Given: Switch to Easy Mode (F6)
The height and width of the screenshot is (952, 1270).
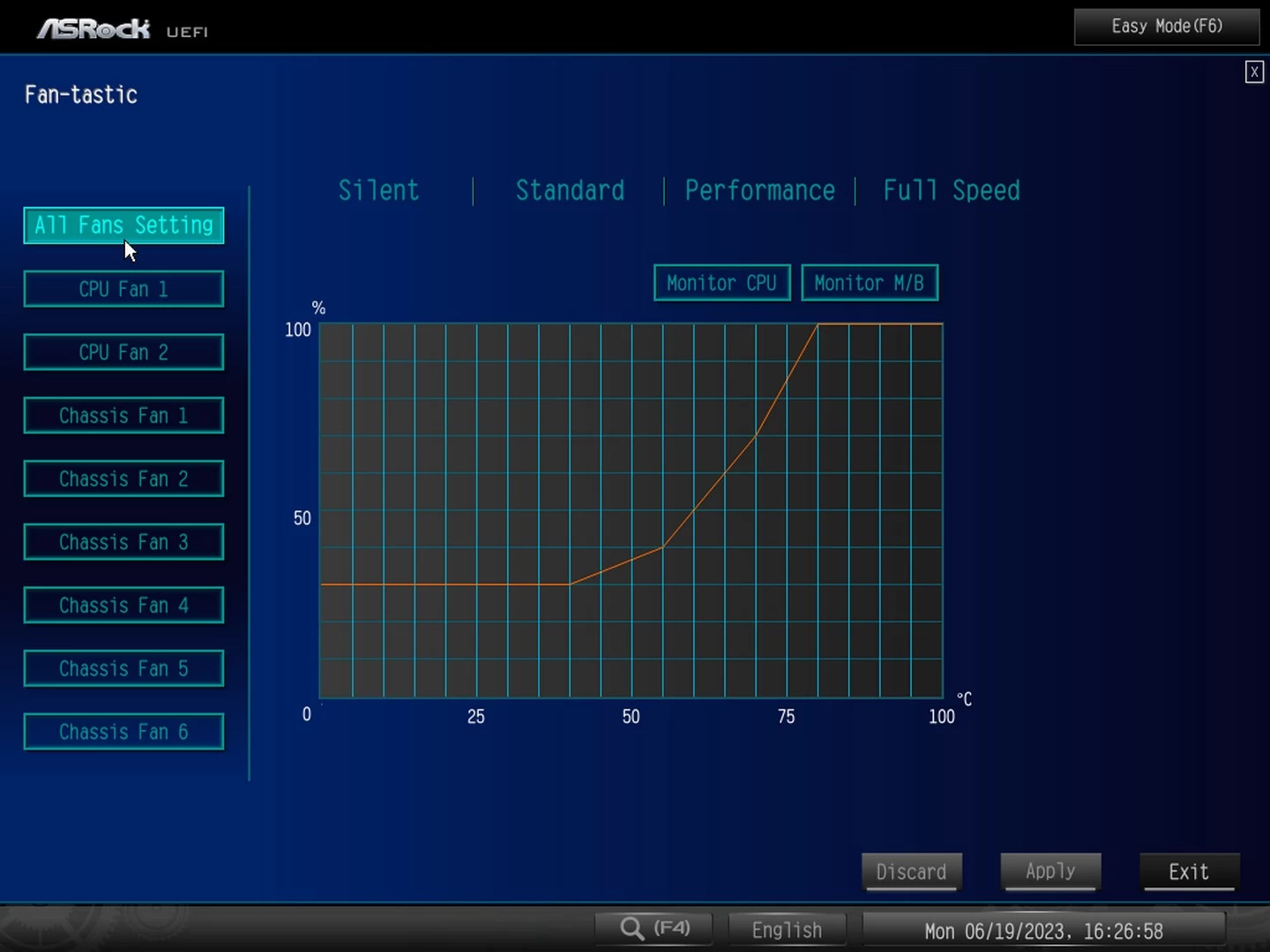Looking at the screenshot, I should tap(1166, 26).
